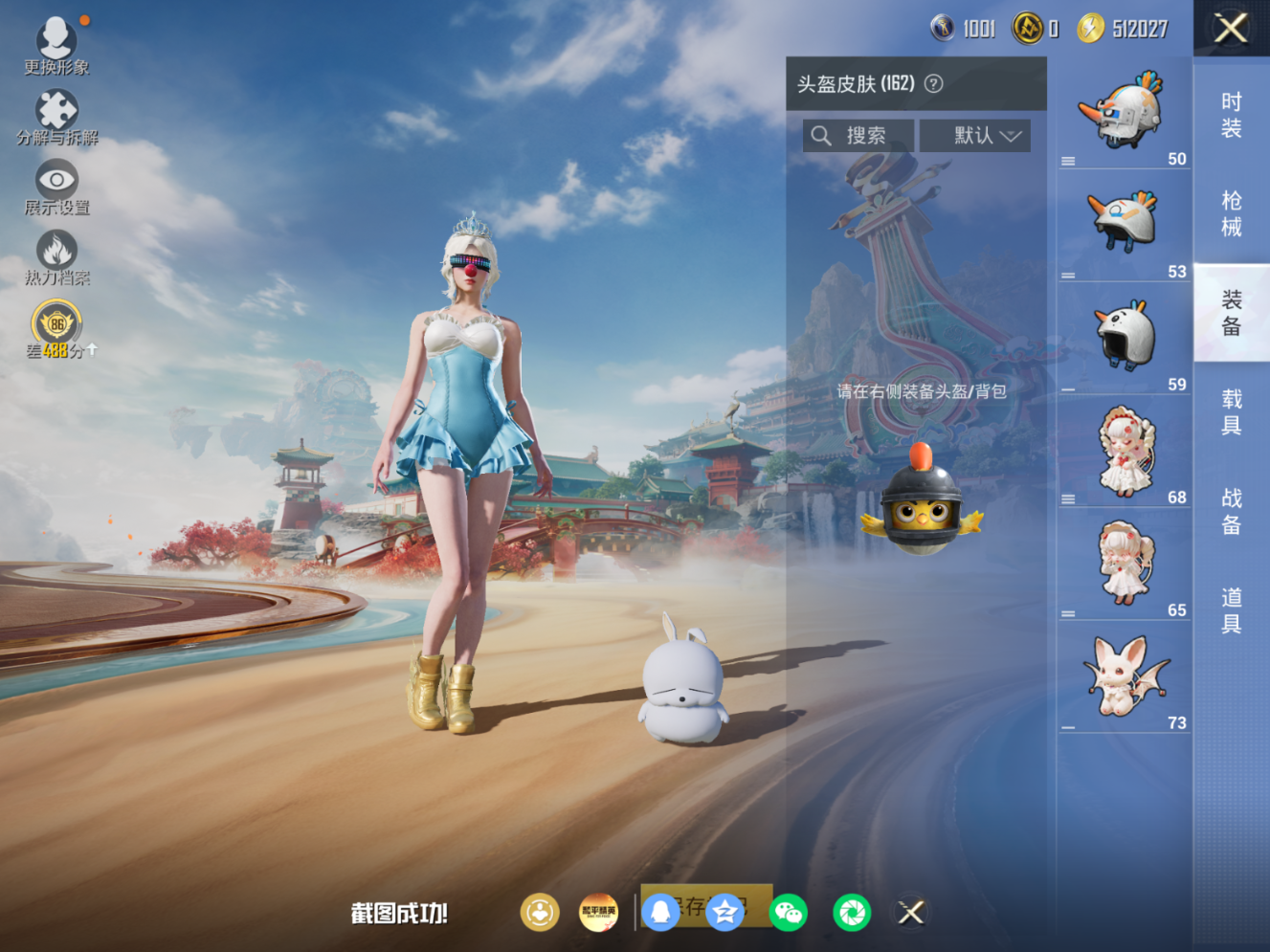Viewport: 1270px width, 952px height.
Task: Open the 默认 sorting dropdown
Action: click(x=975, y=135)
